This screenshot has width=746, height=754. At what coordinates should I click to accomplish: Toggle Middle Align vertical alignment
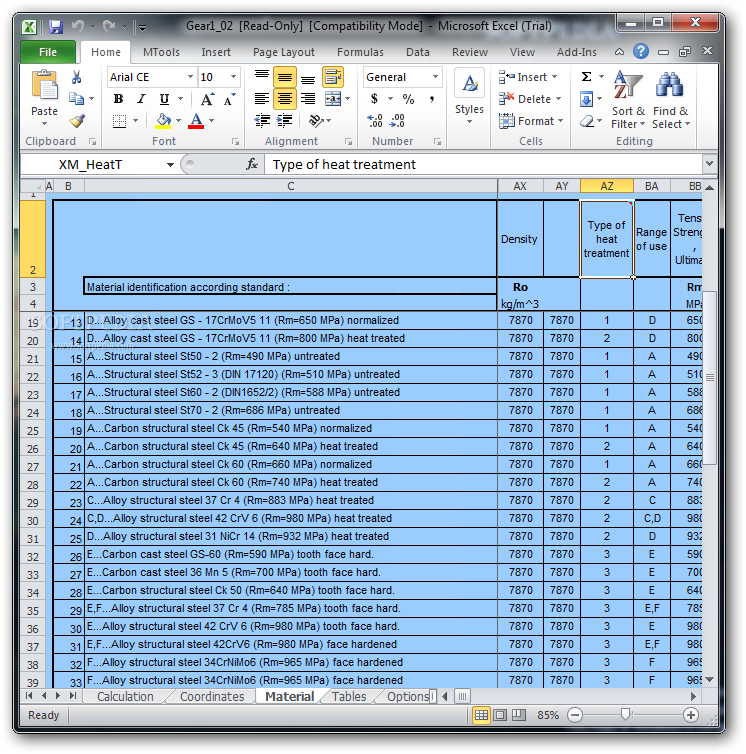coord(285,77)
